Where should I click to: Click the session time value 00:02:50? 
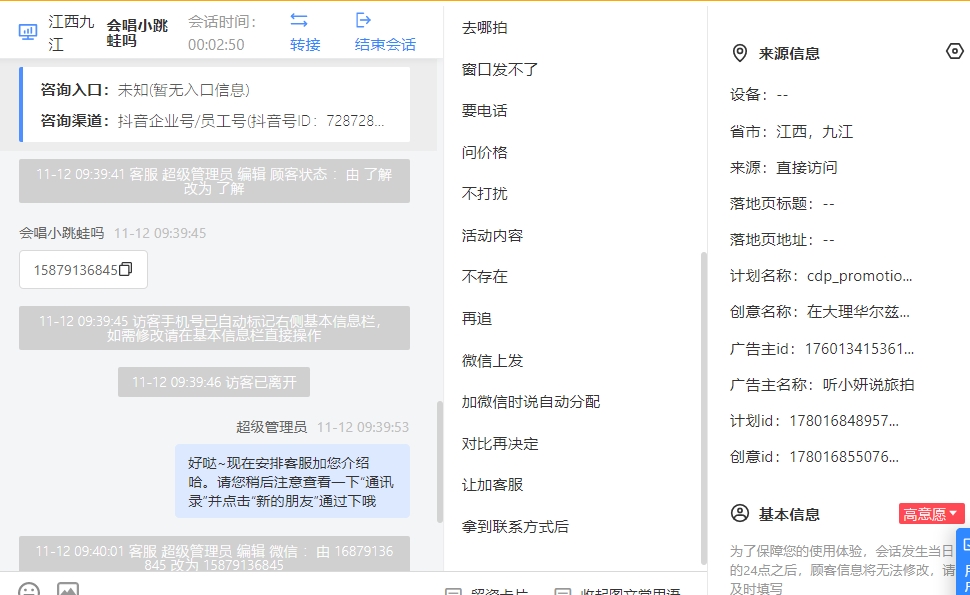click(x=216, y=45)
